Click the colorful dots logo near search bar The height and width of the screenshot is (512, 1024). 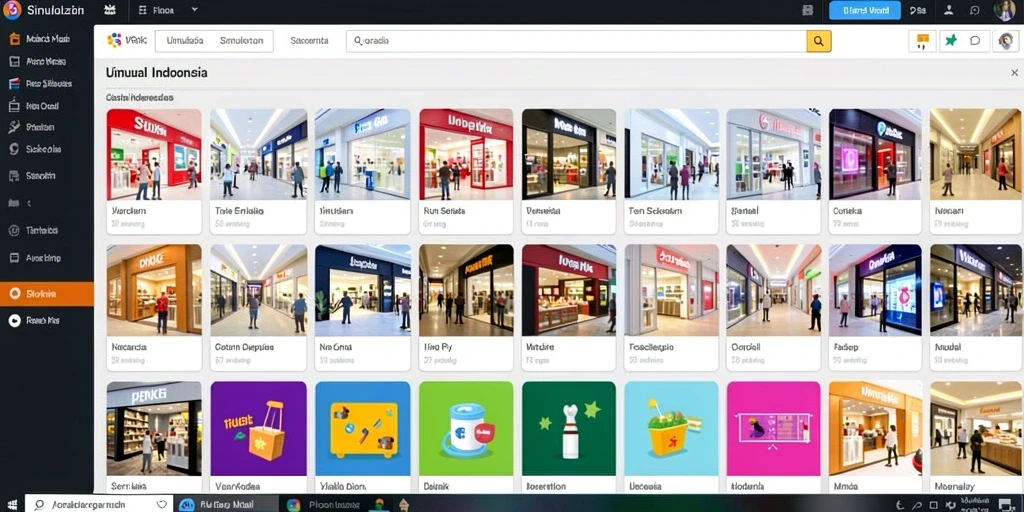pos(114,40)
